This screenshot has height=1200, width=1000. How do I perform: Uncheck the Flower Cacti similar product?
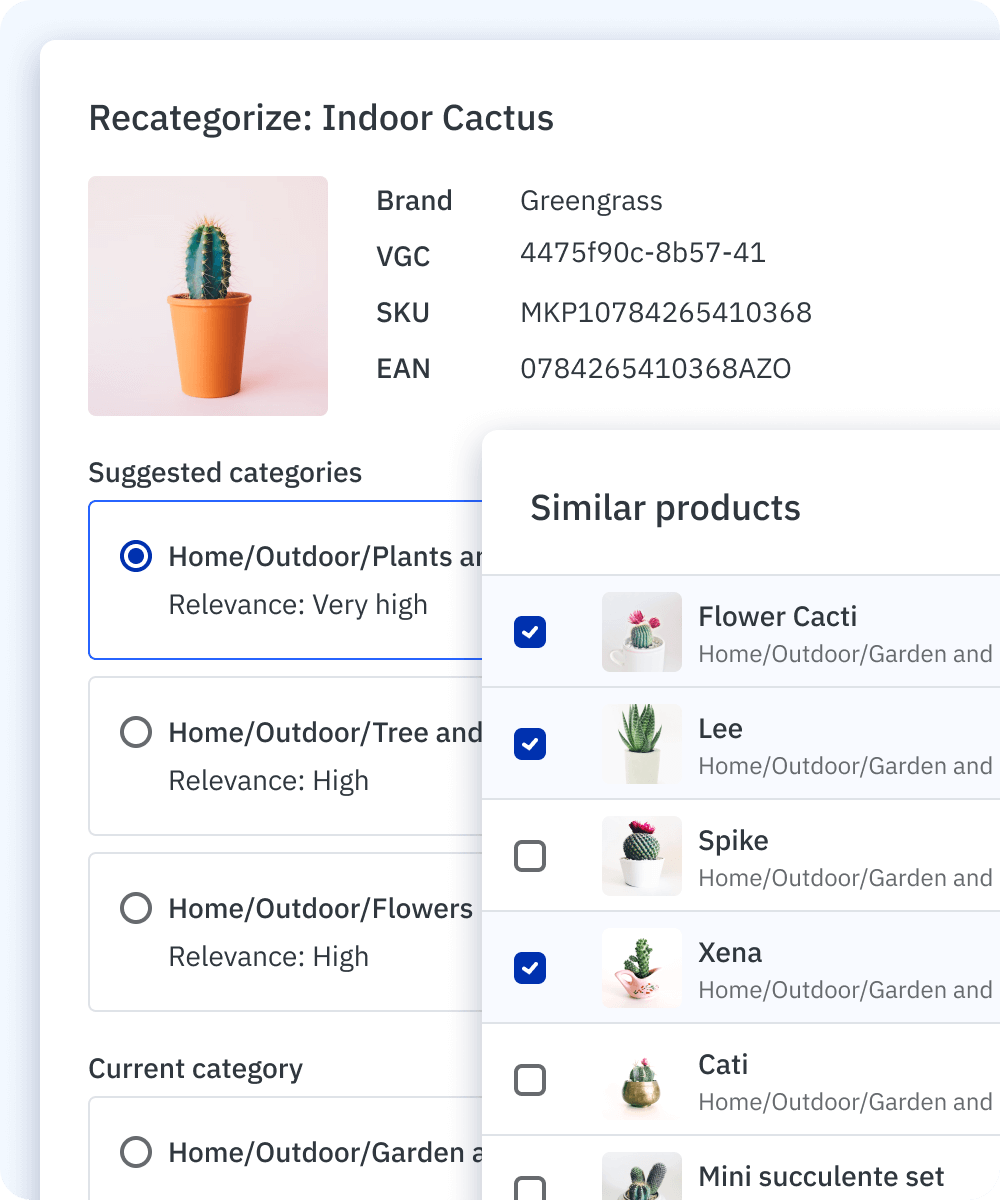pos(529,632)
